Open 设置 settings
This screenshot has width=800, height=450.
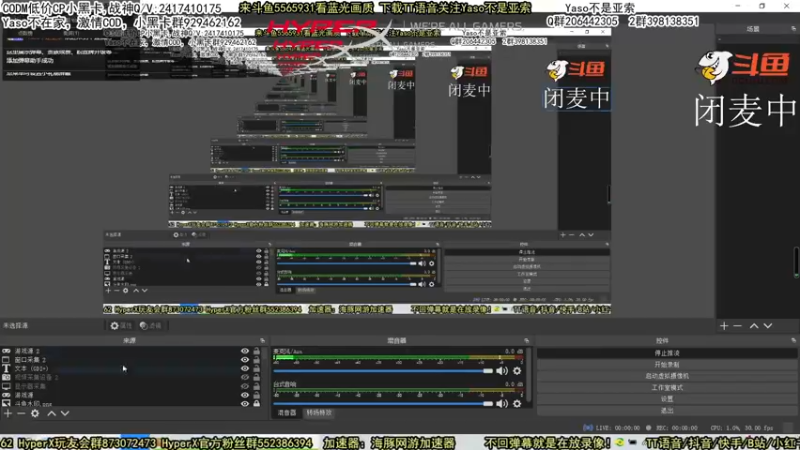click(667, 399)
